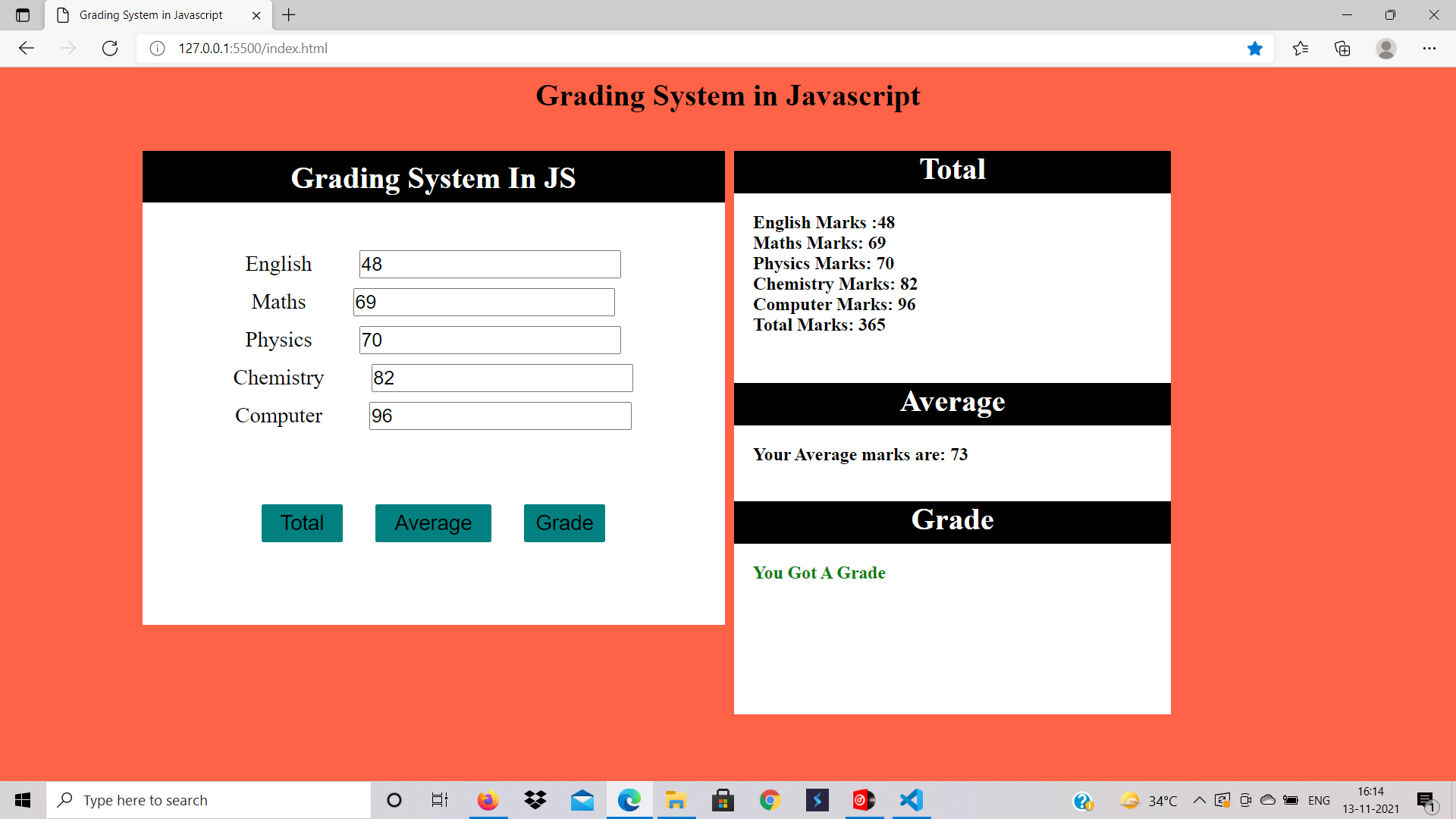1456x819 pixels.
Task: Refresh the page using the reload icon
Action: coord(109,48)
